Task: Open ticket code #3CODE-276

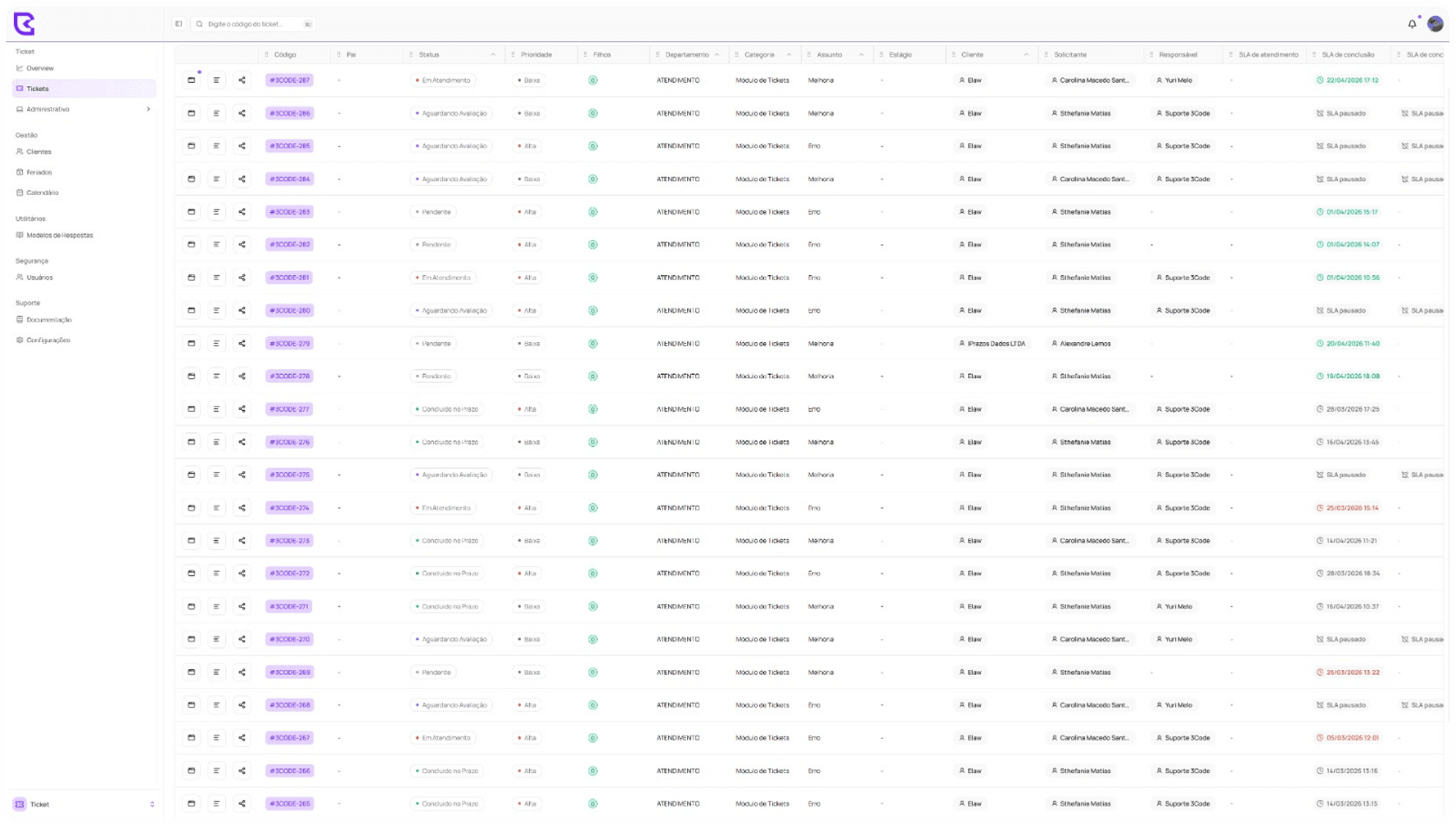Action: (289, 442)
